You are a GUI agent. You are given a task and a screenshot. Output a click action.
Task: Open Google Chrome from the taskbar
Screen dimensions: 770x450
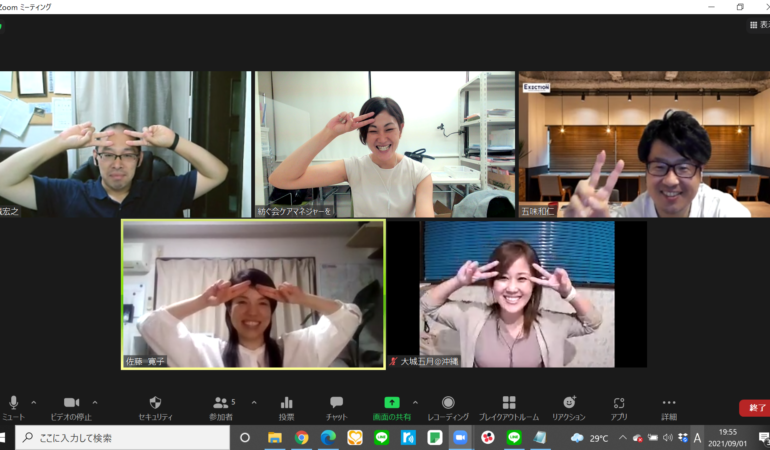point(301,438)
